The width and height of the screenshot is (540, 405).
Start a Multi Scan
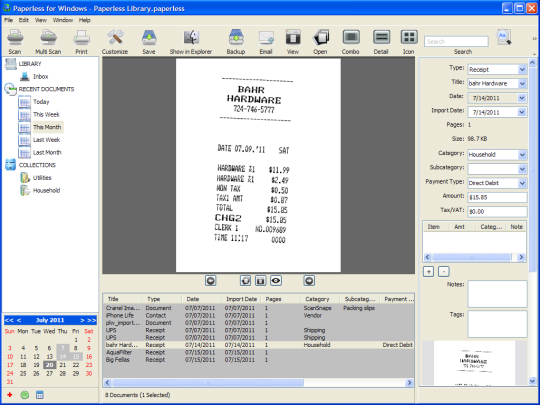[x=48, y=38]
